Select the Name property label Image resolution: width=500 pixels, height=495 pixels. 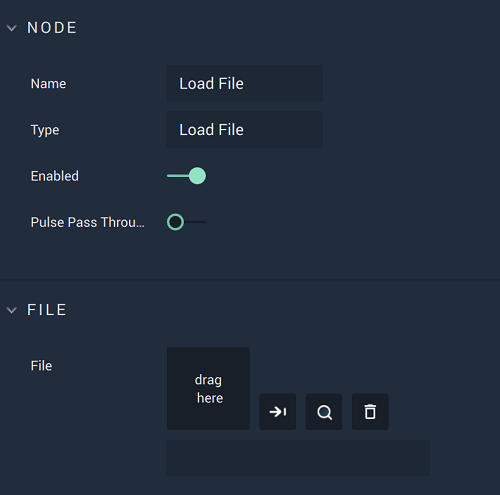click(x=48, y=84)
